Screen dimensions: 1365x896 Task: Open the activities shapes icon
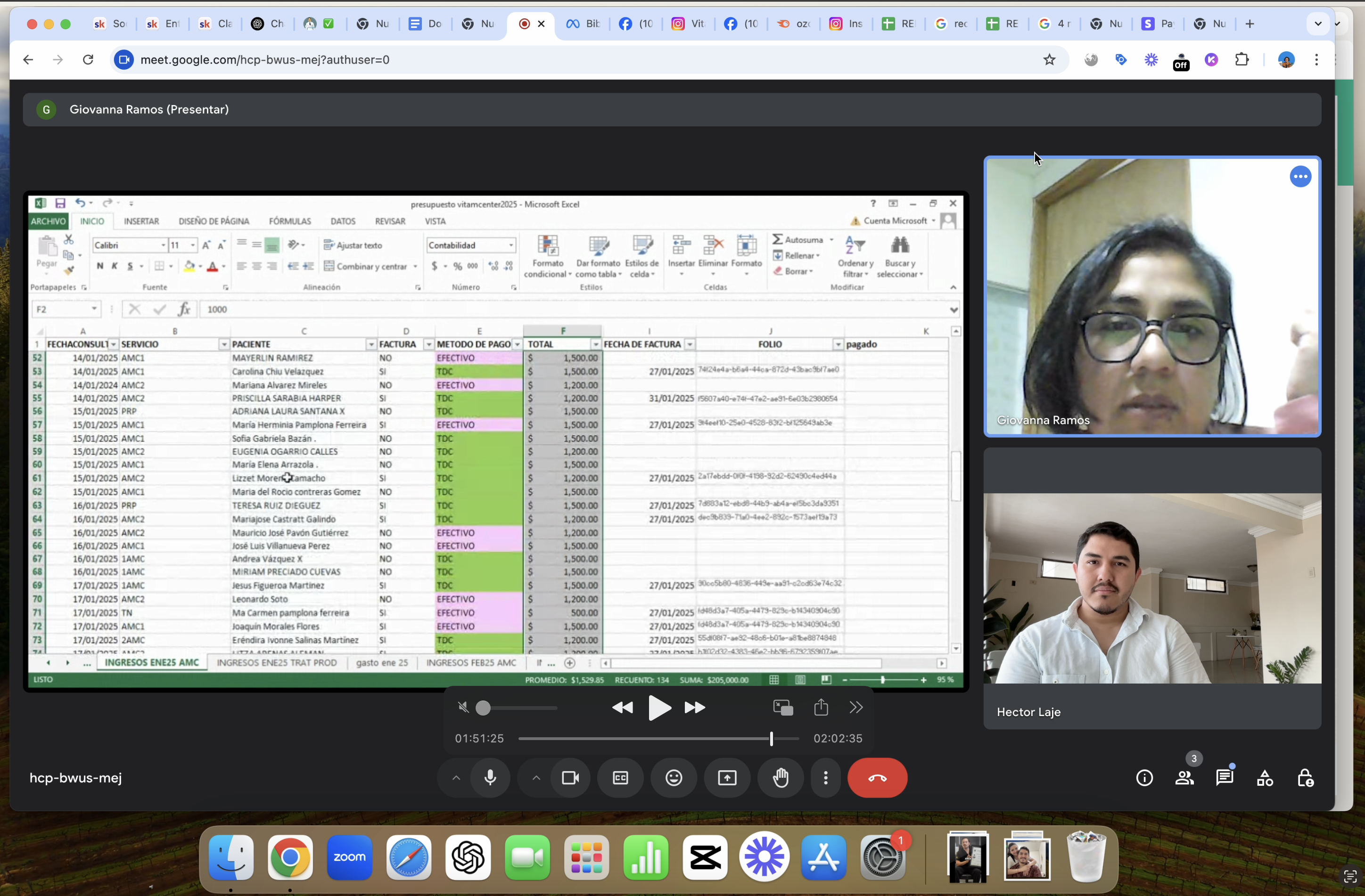1265,778
